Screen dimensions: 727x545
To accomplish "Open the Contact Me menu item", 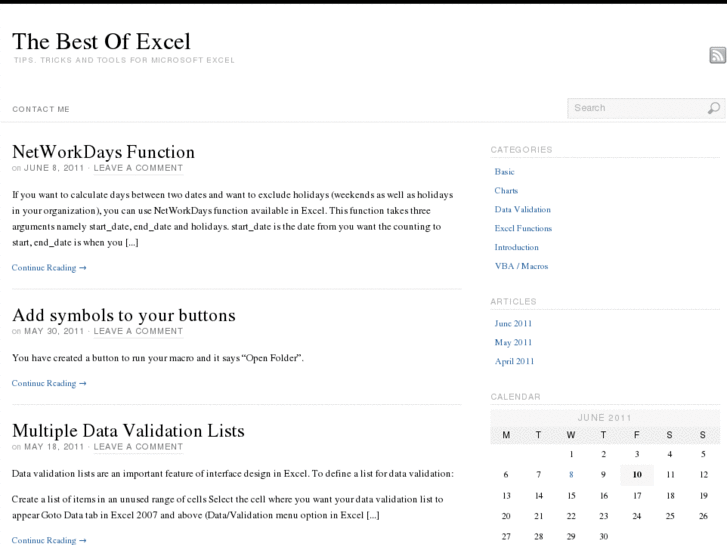I will (41, 109).
